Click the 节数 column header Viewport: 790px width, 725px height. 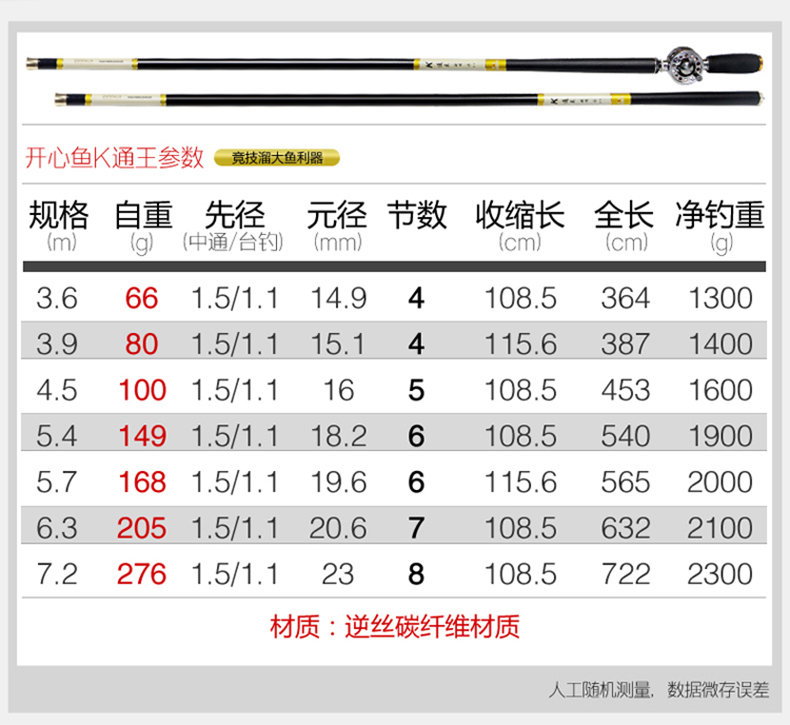[417, 215]
